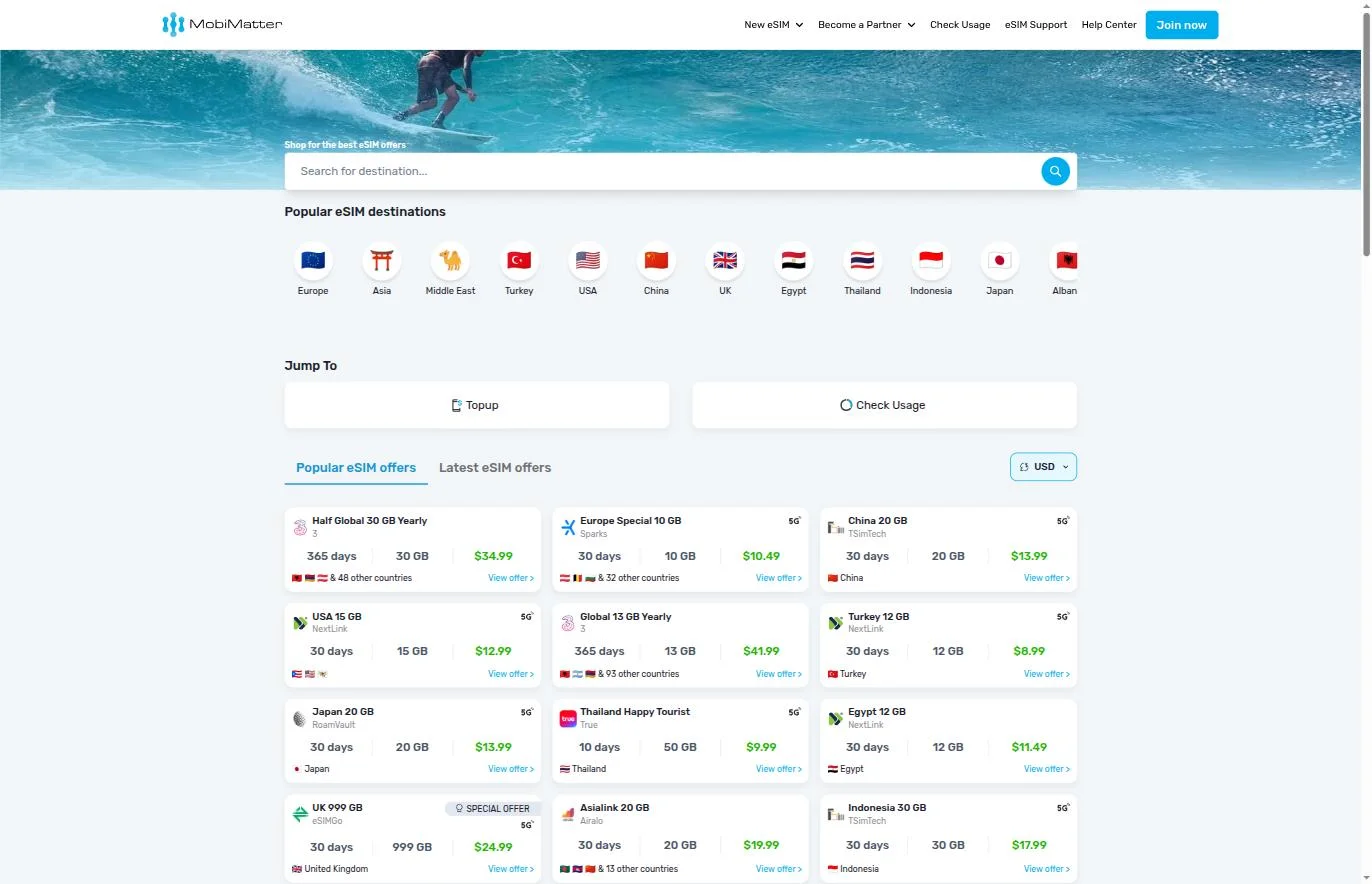1372x884 pixels.
Task: Click the MobiMatter logo
Action: [222, 24]
